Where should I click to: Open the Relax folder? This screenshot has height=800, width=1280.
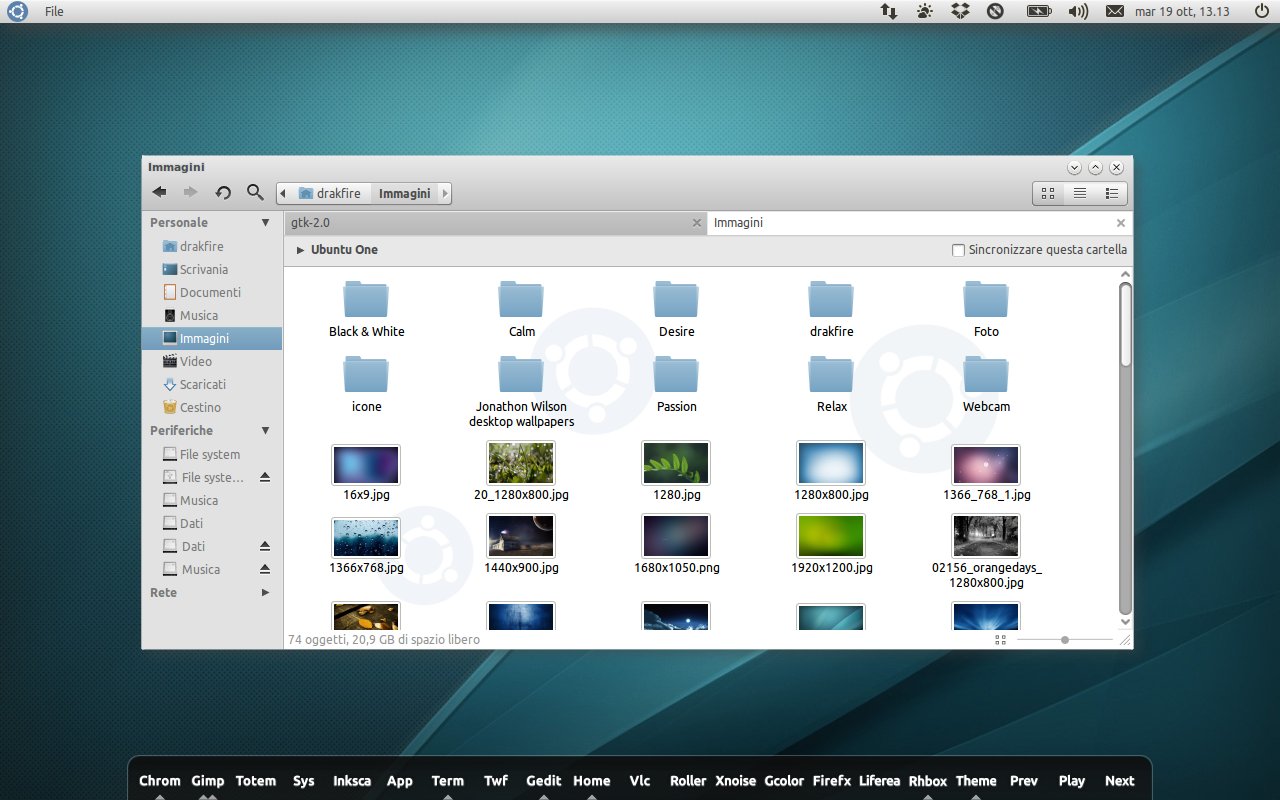point(831,385)
